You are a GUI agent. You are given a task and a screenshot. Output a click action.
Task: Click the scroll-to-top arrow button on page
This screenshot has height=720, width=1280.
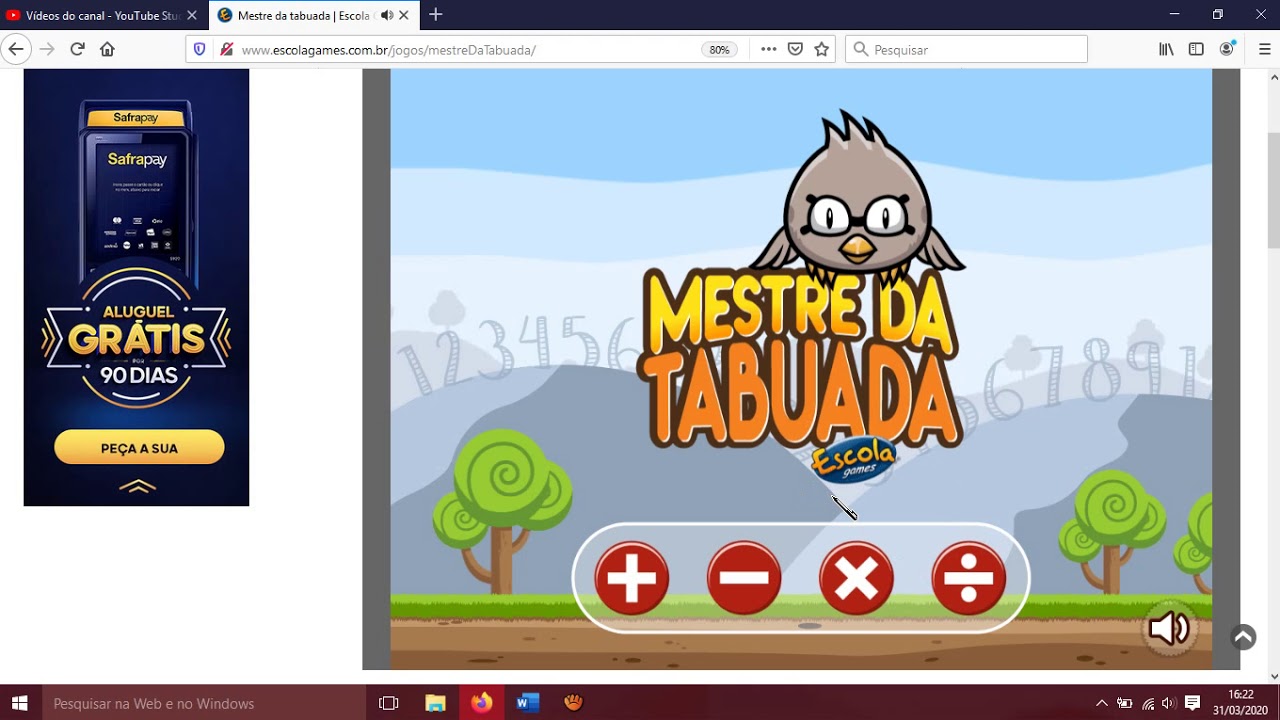point(1243,637)
